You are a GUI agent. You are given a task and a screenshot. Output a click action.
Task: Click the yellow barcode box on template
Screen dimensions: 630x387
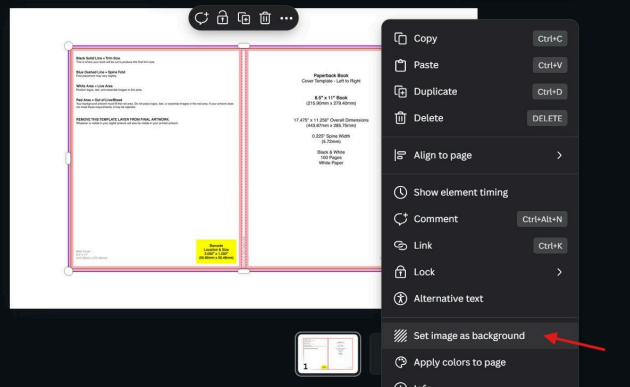(216, 252)
